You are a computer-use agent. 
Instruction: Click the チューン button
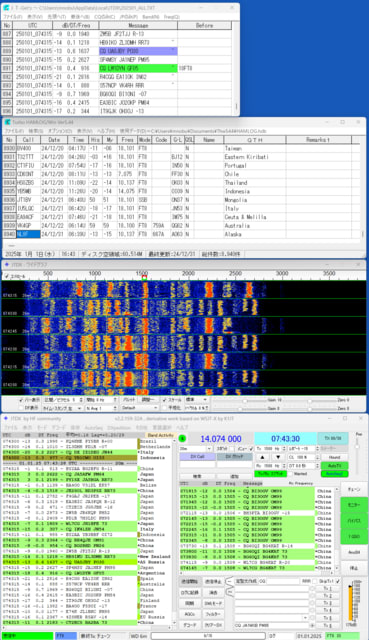point(354,489)
